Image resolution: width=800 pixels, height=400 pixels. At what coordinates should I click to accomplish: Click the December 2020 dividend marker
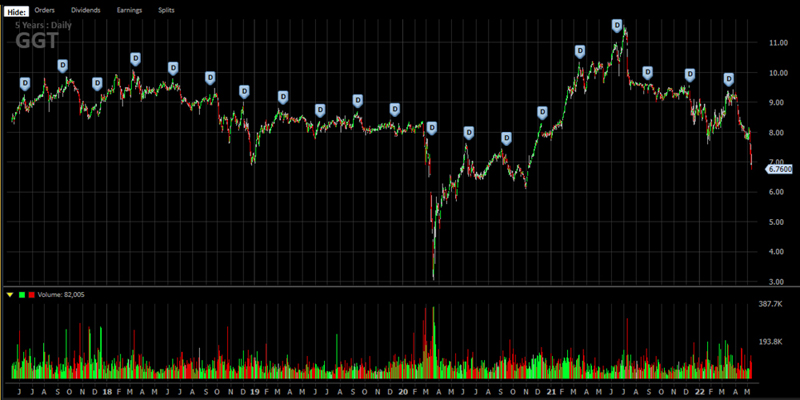(x=542, y=113)
